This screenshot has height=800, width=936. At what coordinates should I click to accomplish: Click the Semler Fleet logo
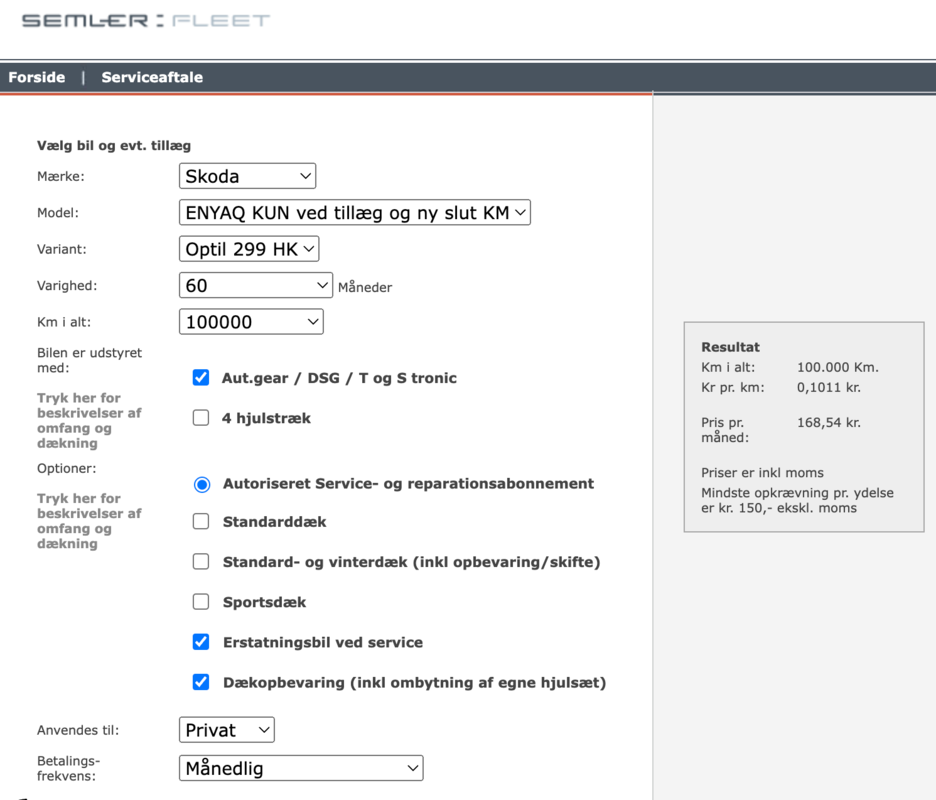point(146,20)
